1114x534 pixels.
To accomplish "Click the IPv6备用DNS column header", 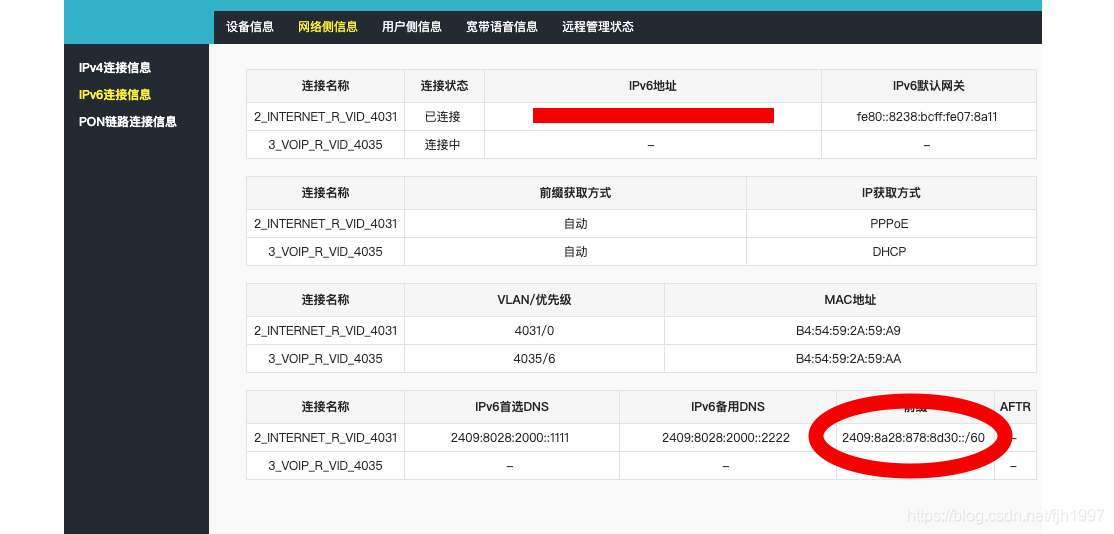I will pos(728,407).
